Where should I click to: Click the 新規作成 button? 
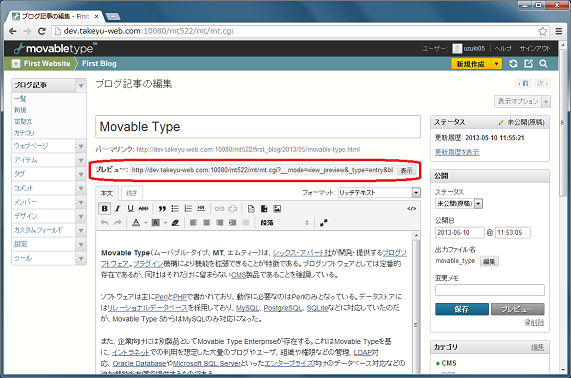(x=471, y=64)
